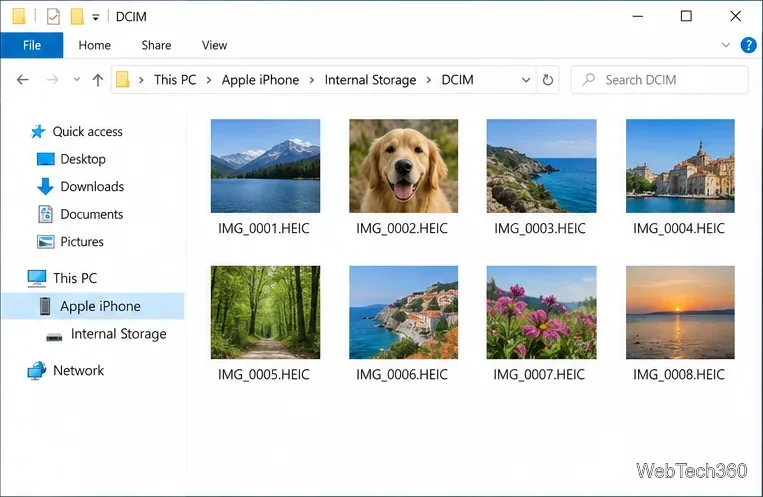Select the pink flowers thumbnail IMG_0007
The height and width of the screenshot is (497, 763).
tap(542, 312)
